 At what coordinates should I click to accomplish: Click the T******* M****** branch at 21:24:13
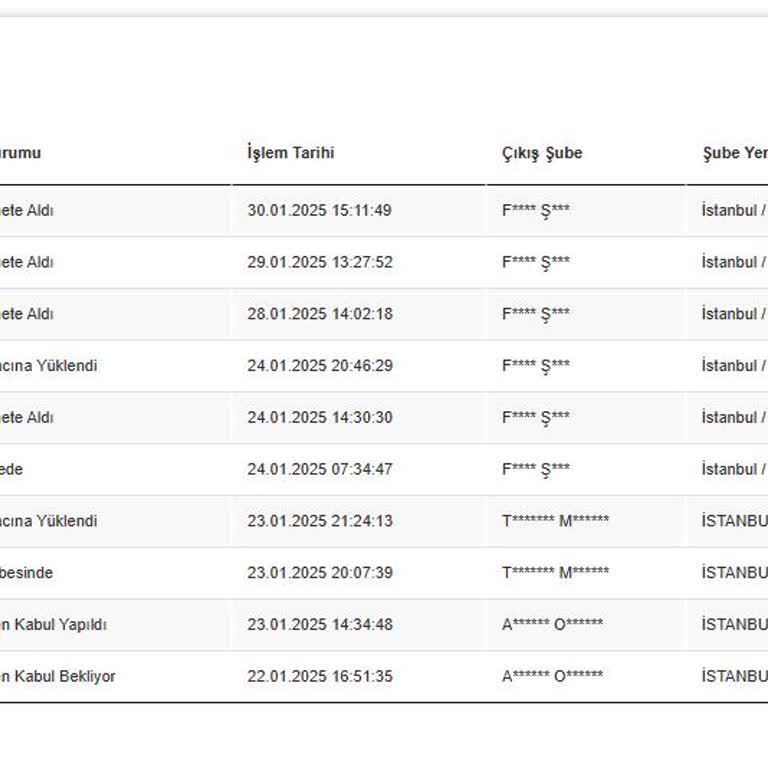(x=555, y=521)
